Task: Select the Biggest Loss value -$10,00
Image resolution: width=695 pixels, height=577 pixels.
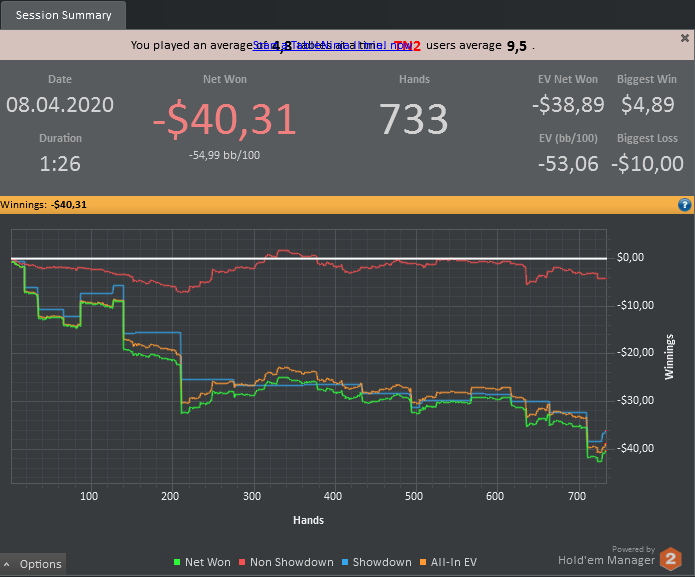Action: (648, 164)
